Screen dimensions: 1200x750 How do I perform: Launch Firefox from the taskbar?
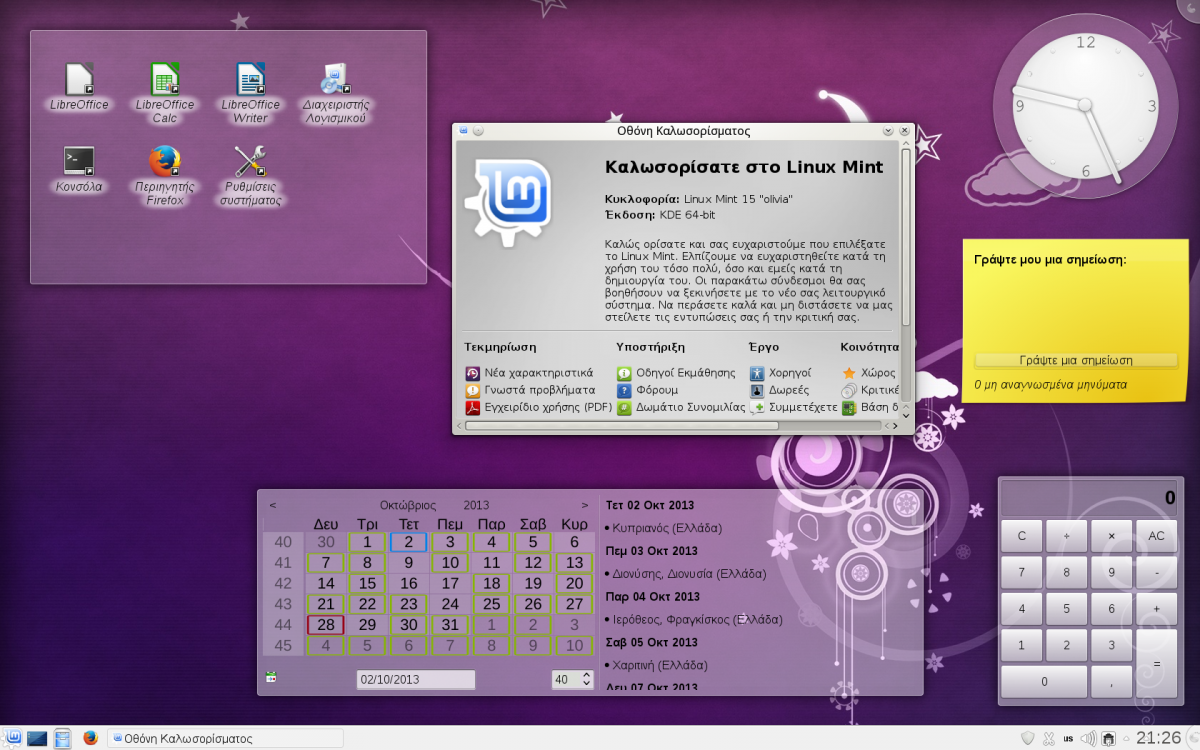point(91,738)
